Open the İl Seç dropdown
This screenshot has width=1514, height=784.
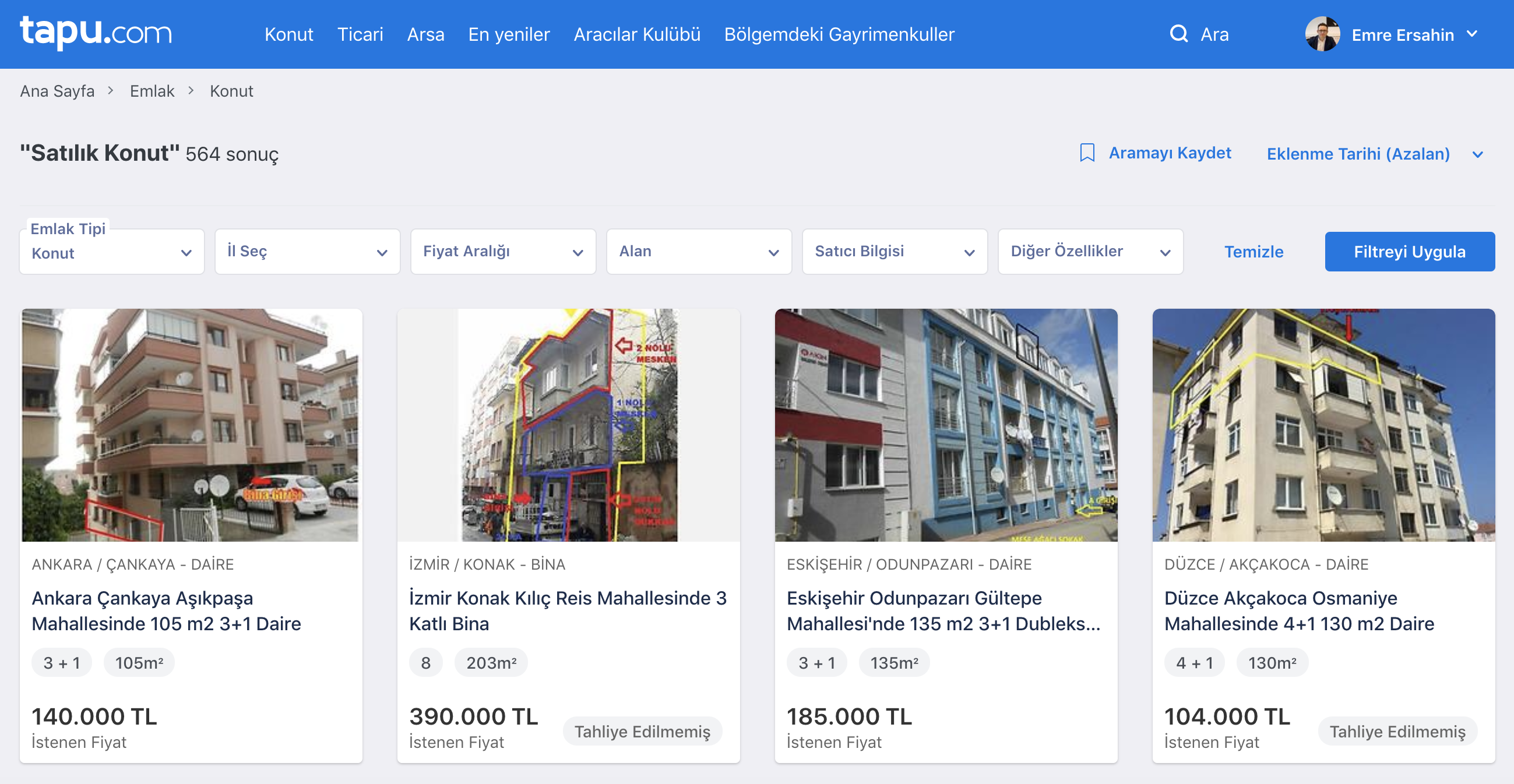pyautogui.click(x=307, y=252)
